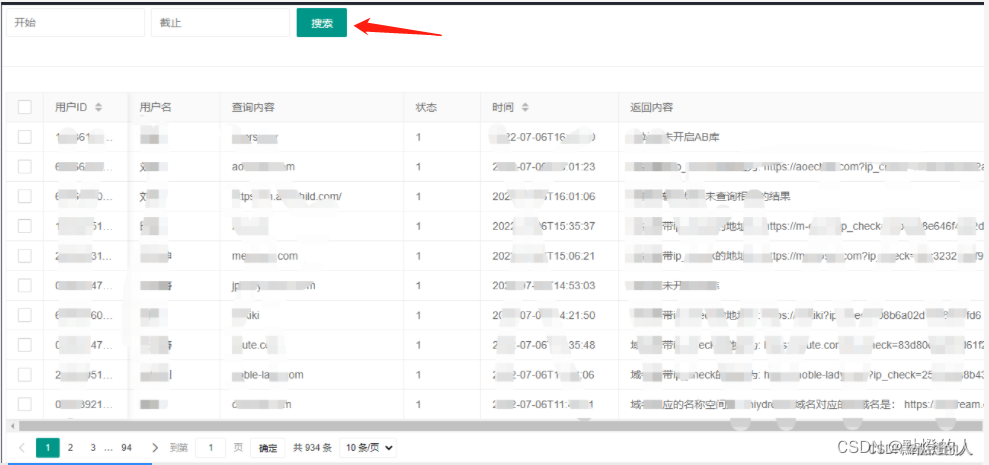This screenshot has width=989, height=465.
Task: Click the time cell ending 14:53:03
Action: (x=549, y=285)
